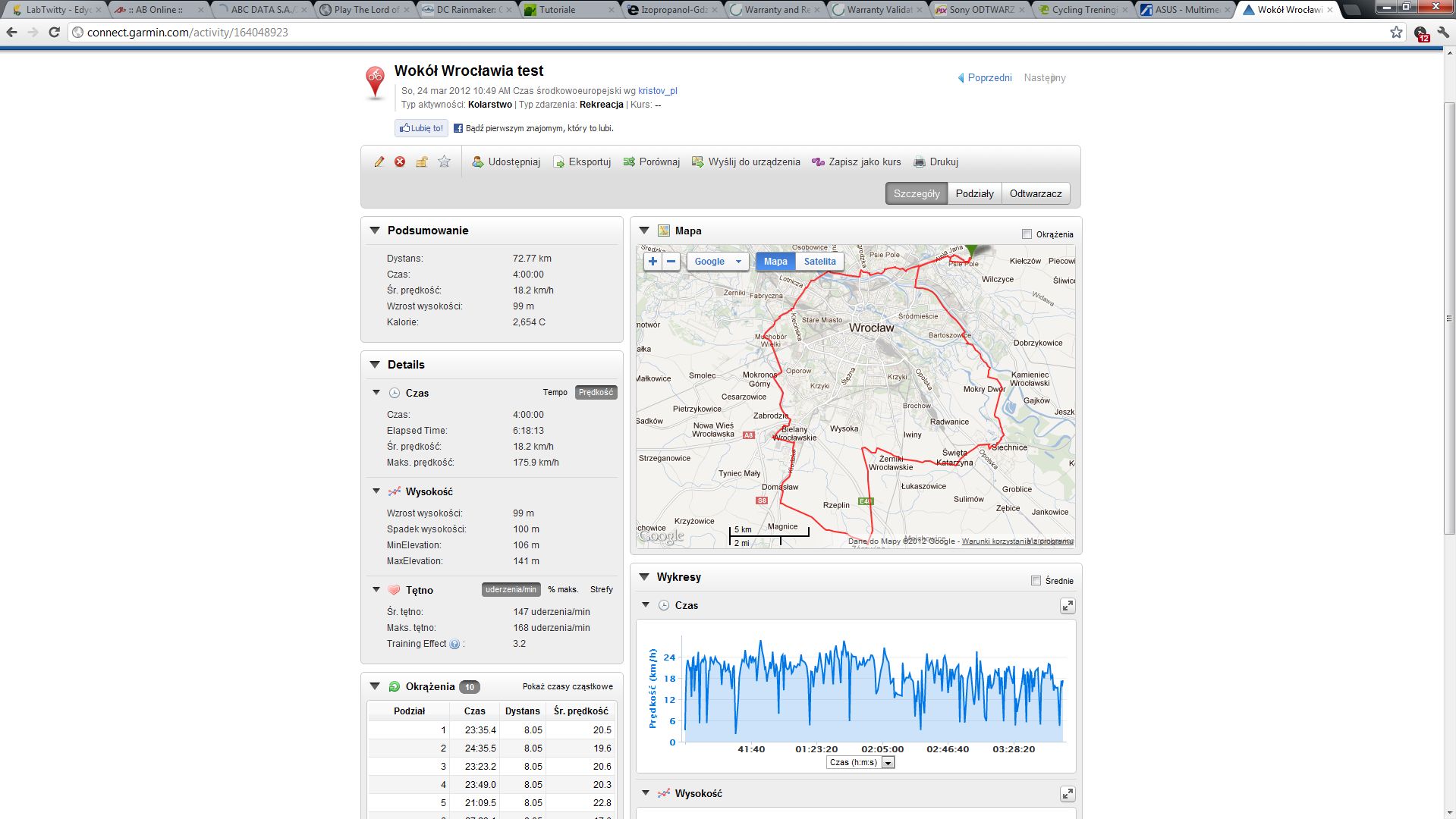1456x819 pixels.
Task: Click the red delete activity icon
Action: click(400, 162)
